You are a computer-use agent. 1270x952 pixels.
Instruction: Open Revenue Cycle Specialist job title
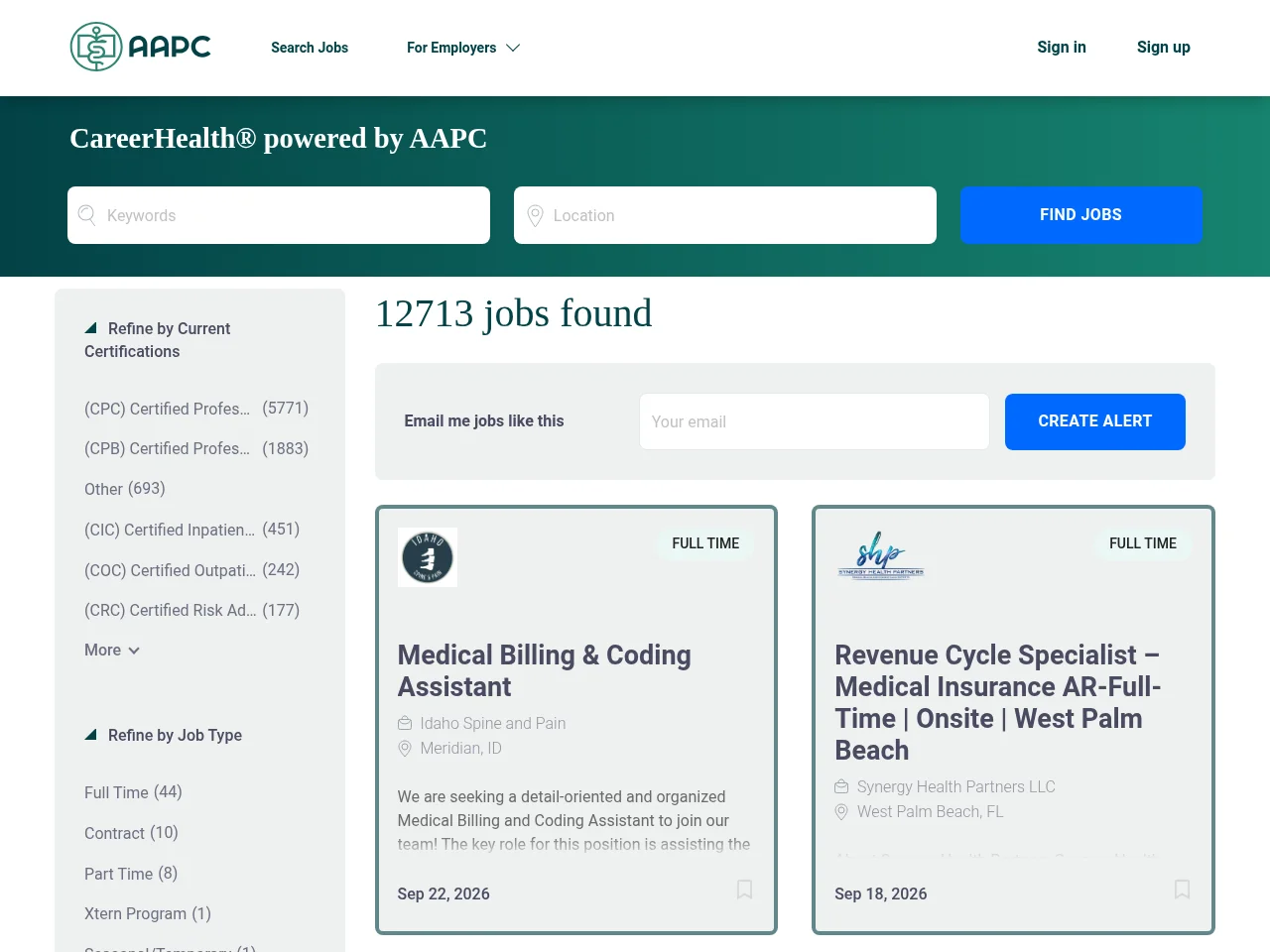[998, 702]
